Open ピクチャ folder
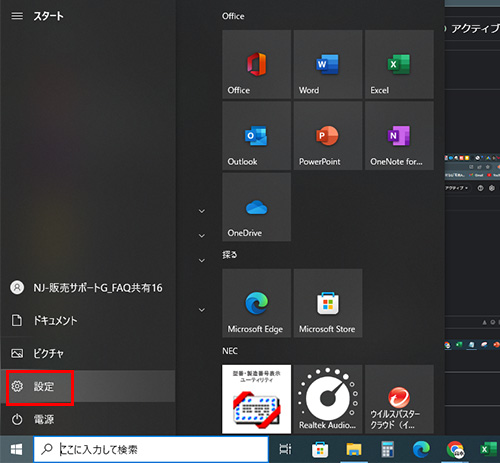The width and height of the screenshot is (500, 463). [x=88, y=353]
